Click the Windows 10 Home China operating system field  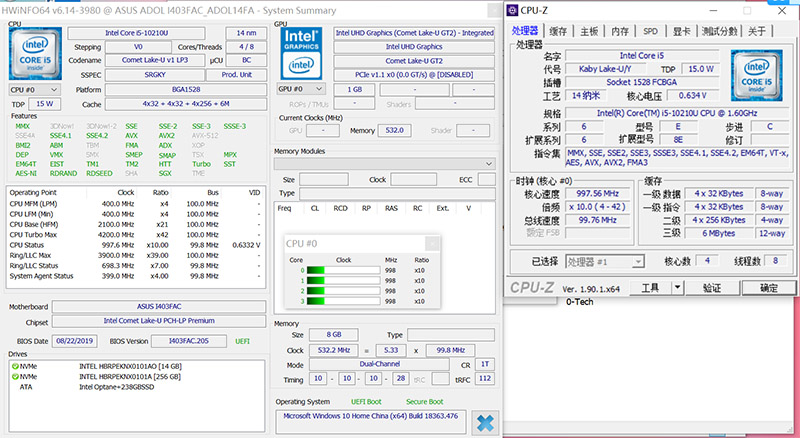[371, 421]
